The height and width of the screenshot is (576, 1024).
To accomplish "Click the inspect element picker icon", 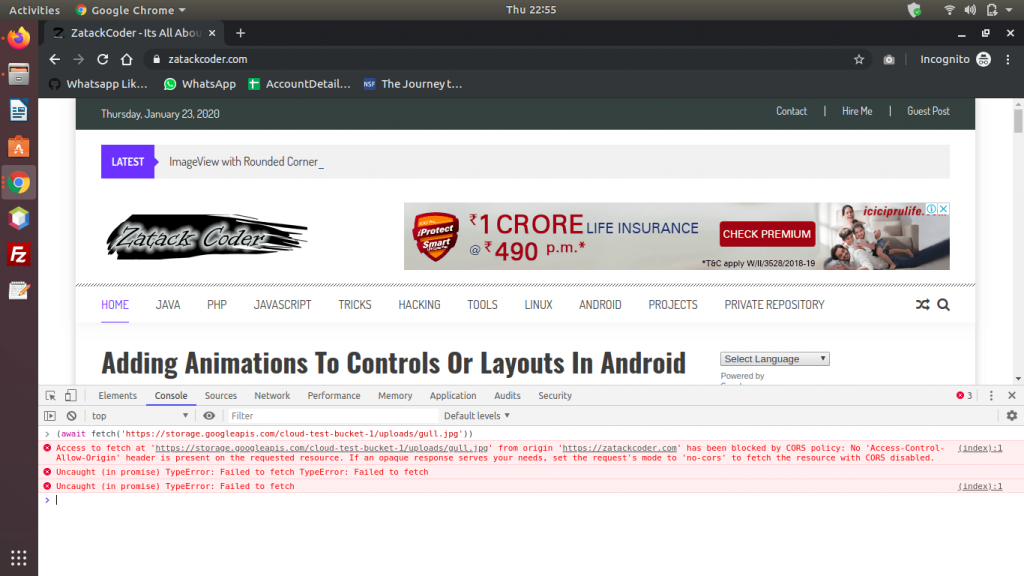I will [50, 396].
